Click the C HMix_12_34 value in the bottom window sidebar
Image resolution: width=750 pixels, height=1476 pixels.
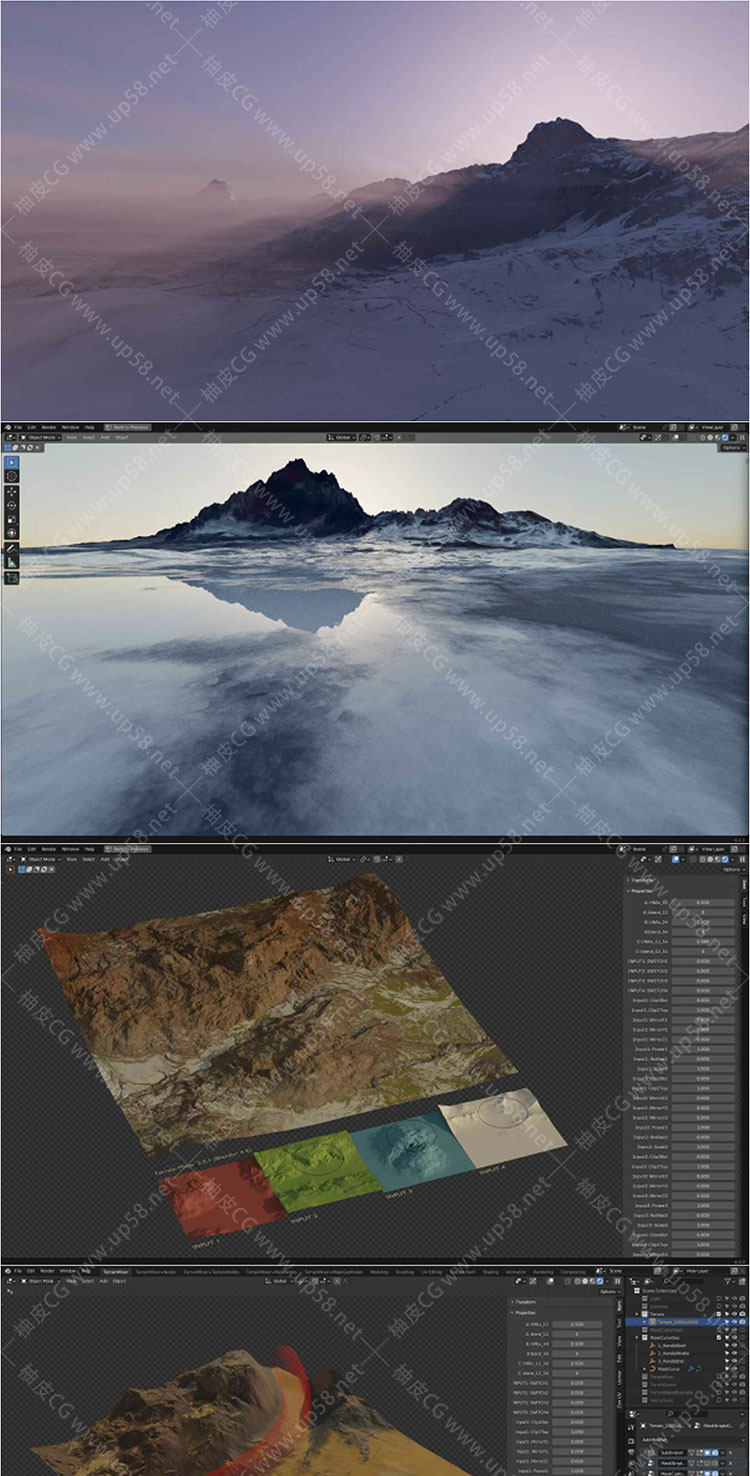577,1363
